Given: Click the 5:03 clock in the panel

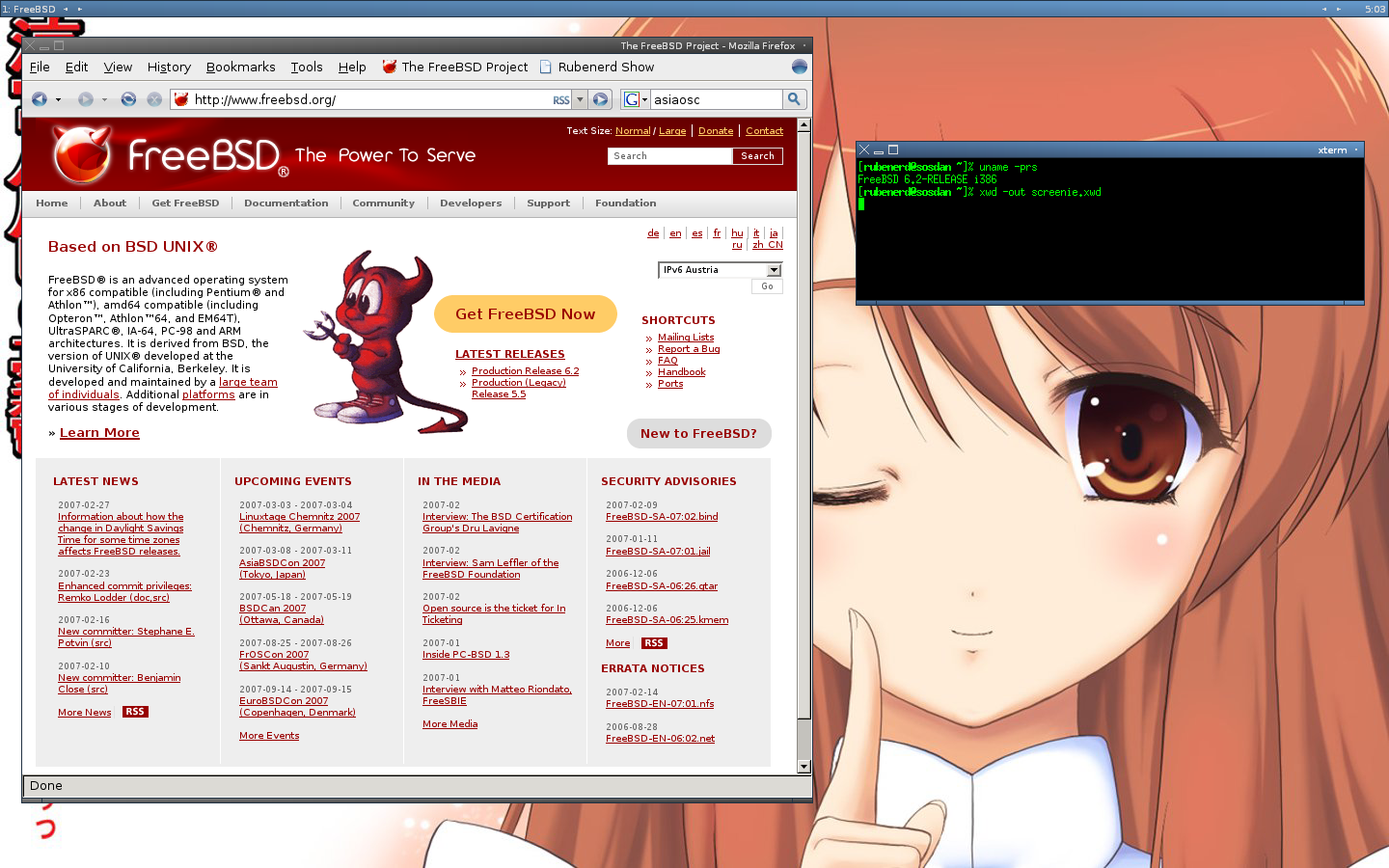Looking at the screenshot, I should coord(1375,9).
